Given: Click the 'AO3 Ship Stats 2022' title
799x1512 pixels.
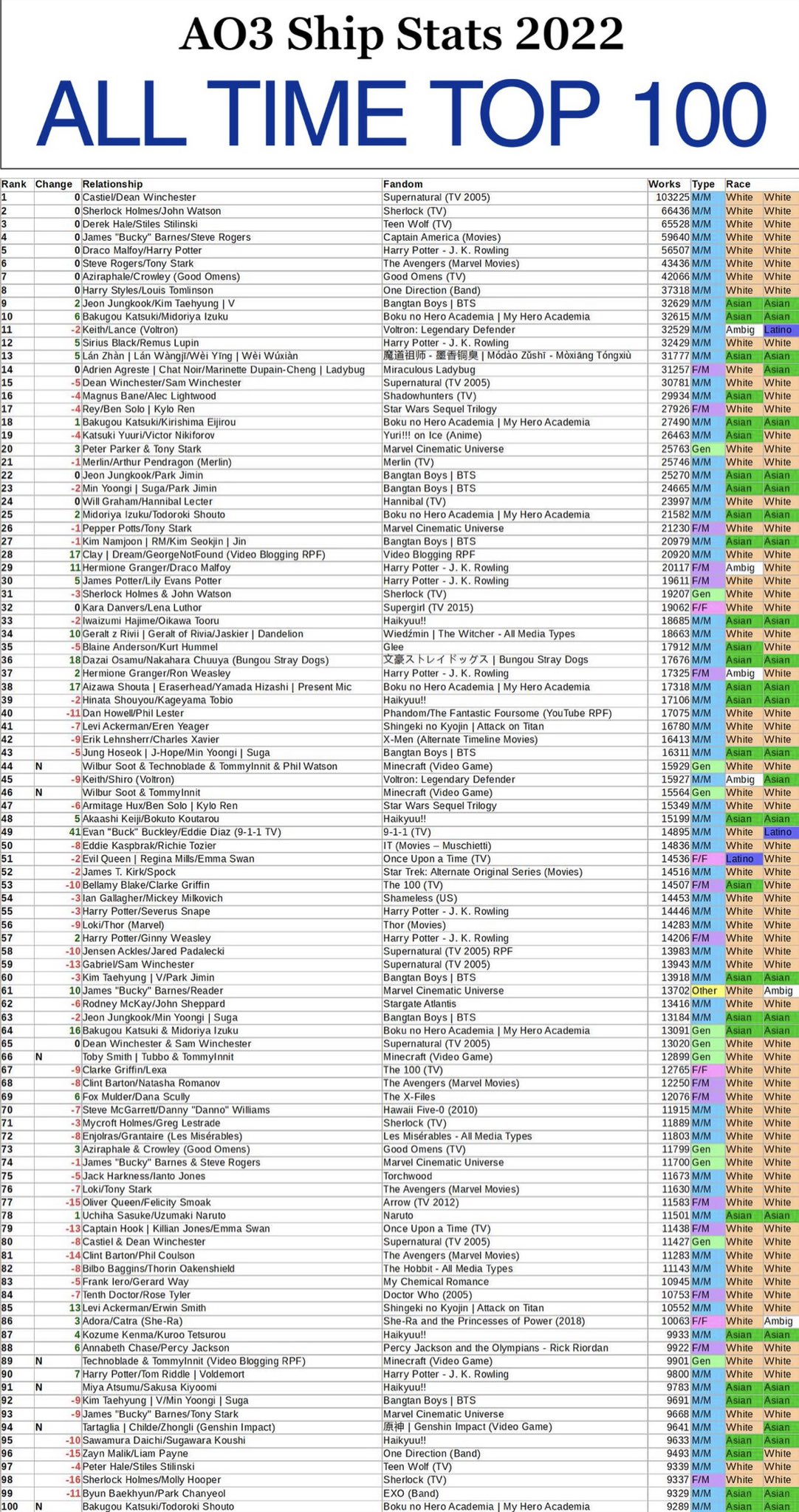Looking at the screenshot, I should pyautogui.click(x=401, y=34).
